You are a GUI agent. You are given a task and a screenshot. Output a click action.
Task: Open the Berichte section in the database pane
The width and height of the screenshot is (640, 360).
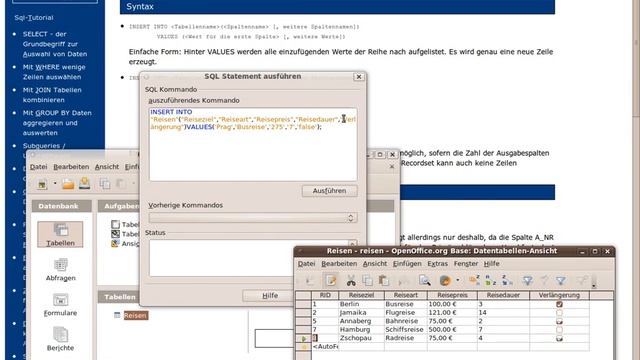pyautogui.click(x=60, y=340)
